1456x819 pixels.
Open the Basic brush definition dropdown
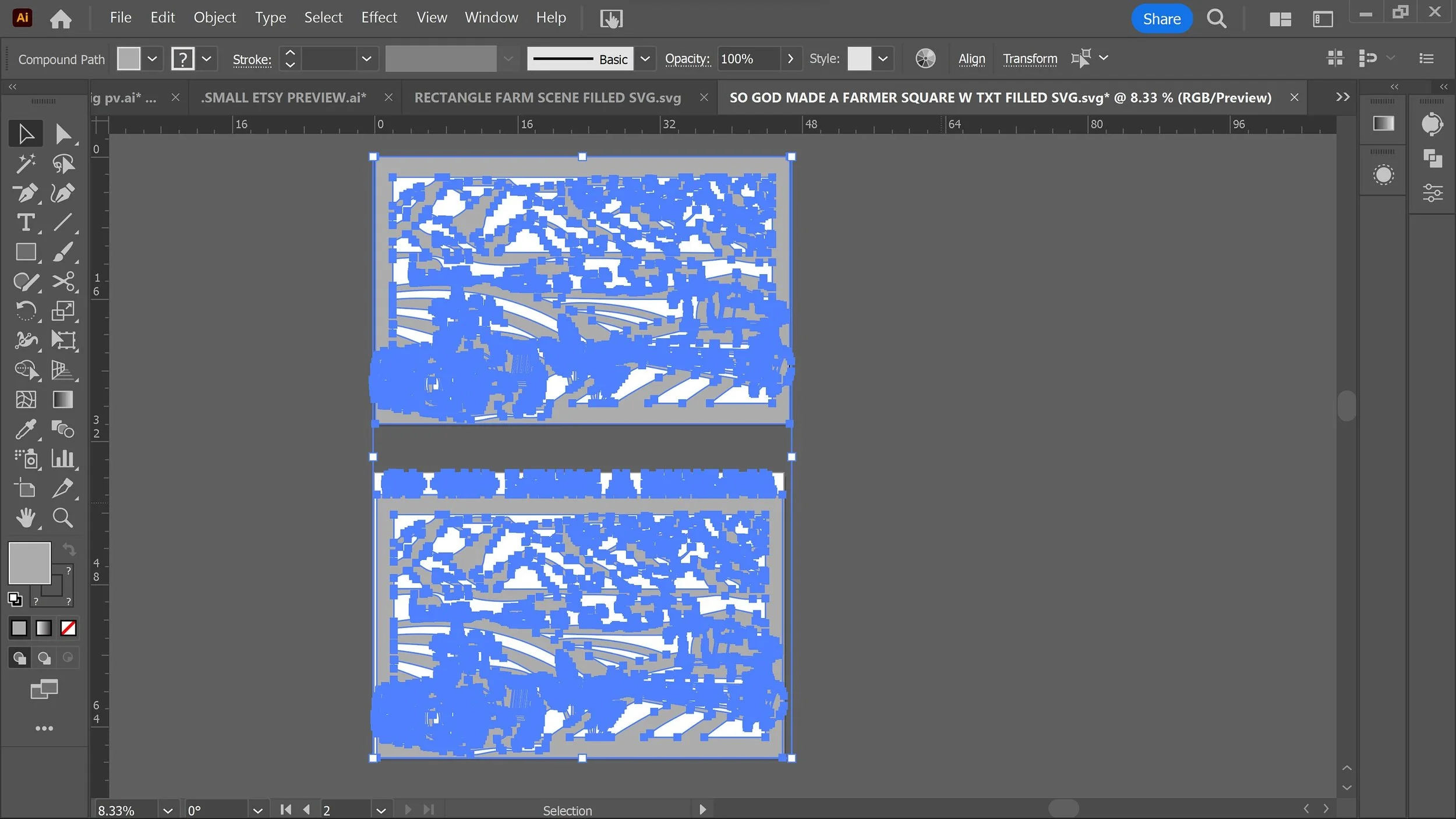pyautogui.click(x=645, y=59)
